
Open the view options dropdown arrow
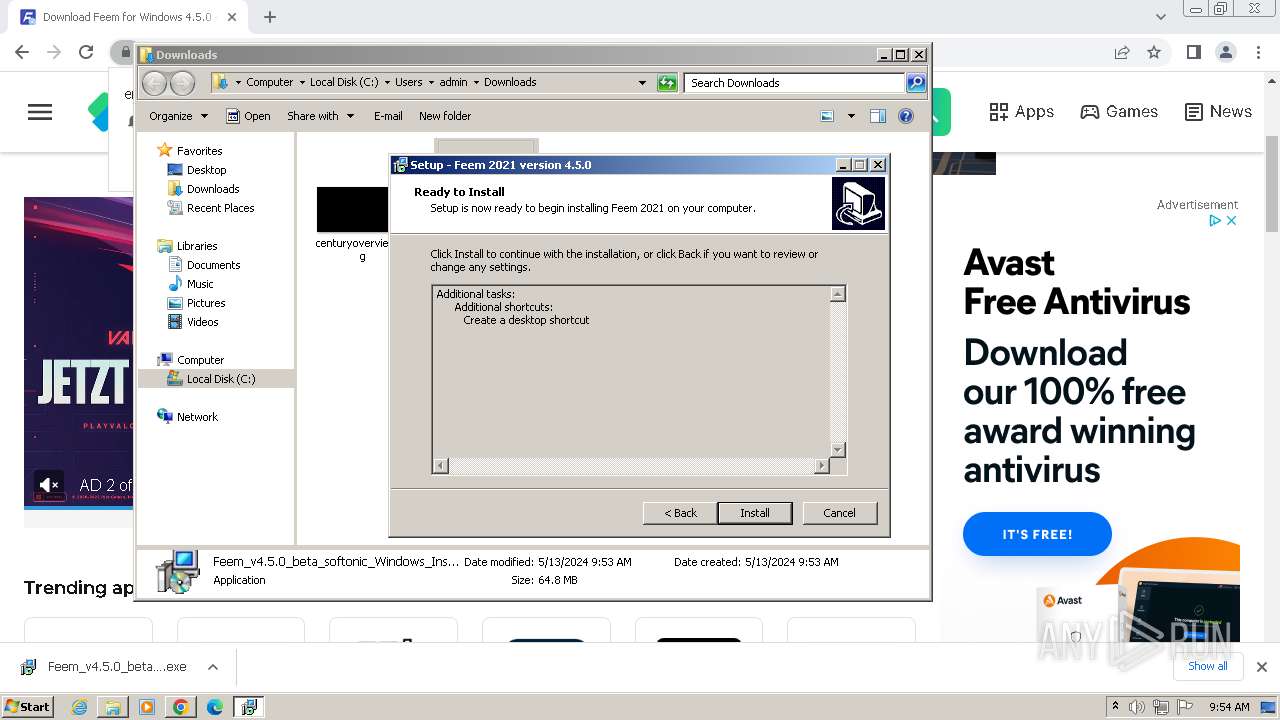click(x=851, y=116)
